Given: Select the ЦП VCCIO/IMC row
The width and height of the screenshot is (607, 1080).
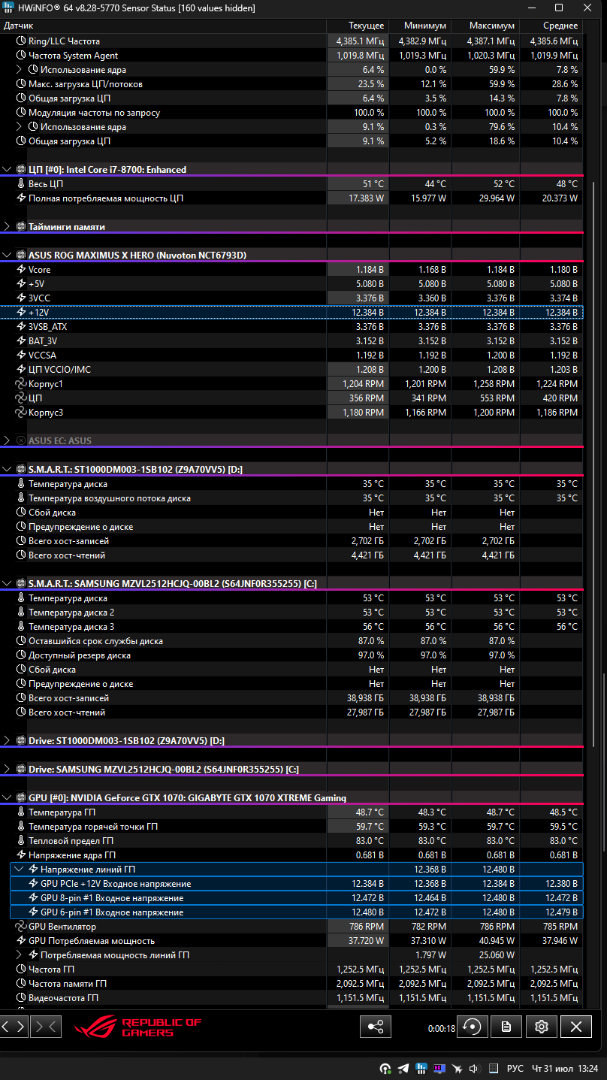Looking at the screenshot, I should coord(291,369).
